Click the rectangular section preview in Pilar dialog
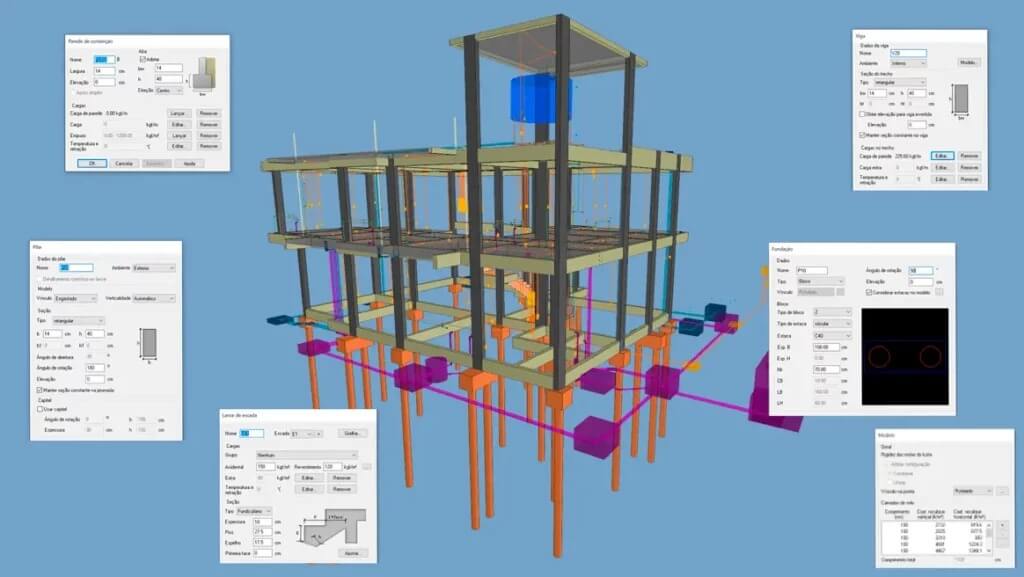The image size is (1024, 577). coord(150,343)
